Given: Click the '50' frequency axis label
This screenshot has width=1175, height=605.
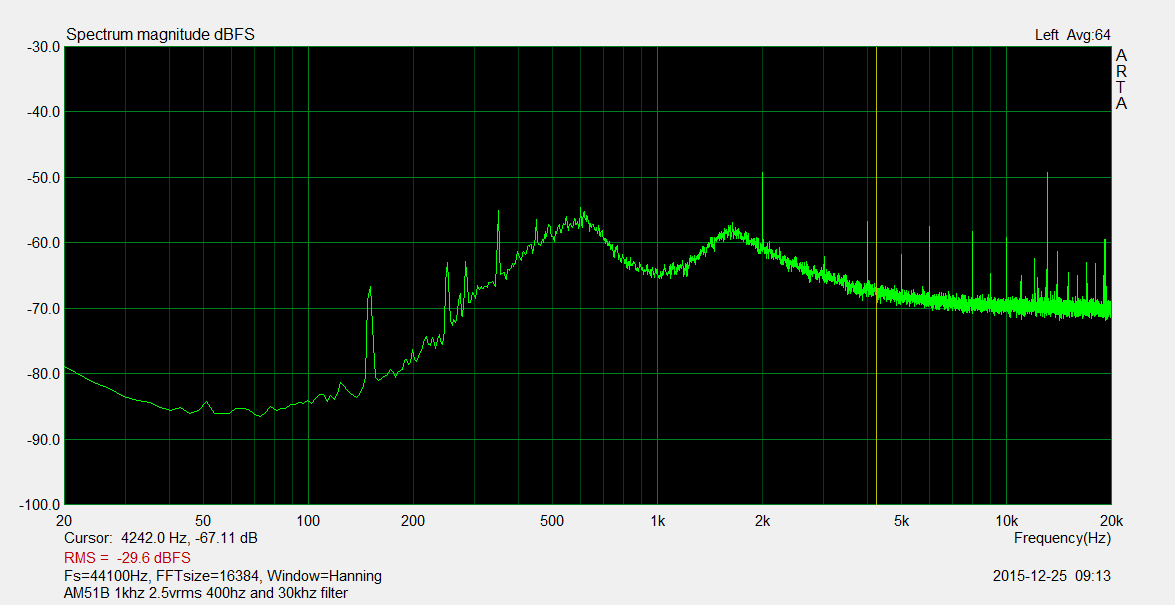Looking at the screenshot, I should (202, 521).
